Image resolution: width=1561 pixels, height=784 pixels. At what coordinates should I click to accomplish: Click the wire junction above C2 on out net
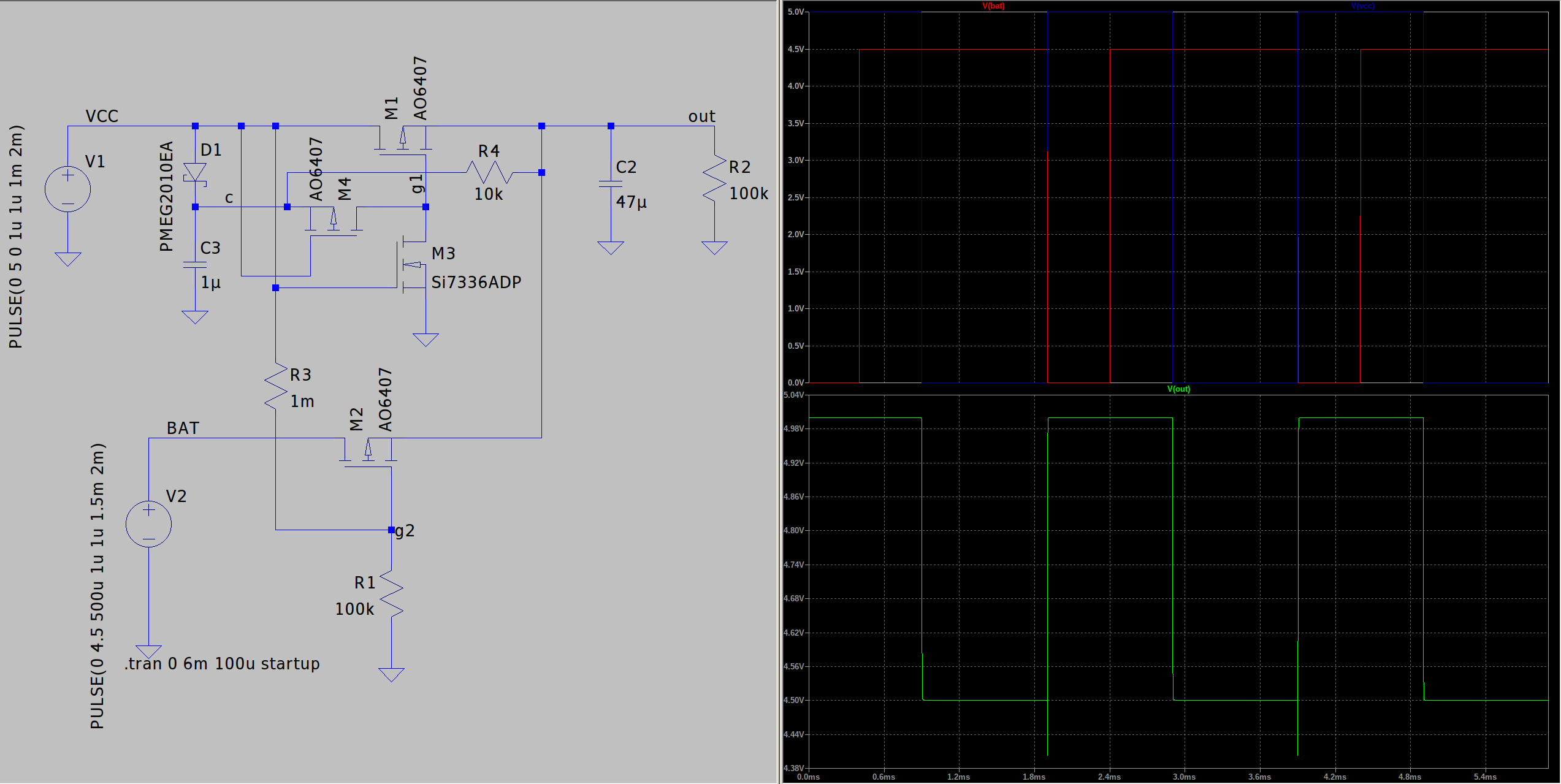[611, 126]
